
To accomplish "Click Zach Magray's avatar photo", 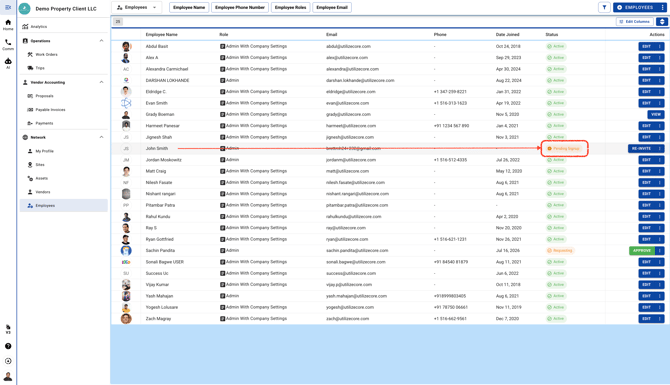I will pyautogui.click(x=126, y=319).
